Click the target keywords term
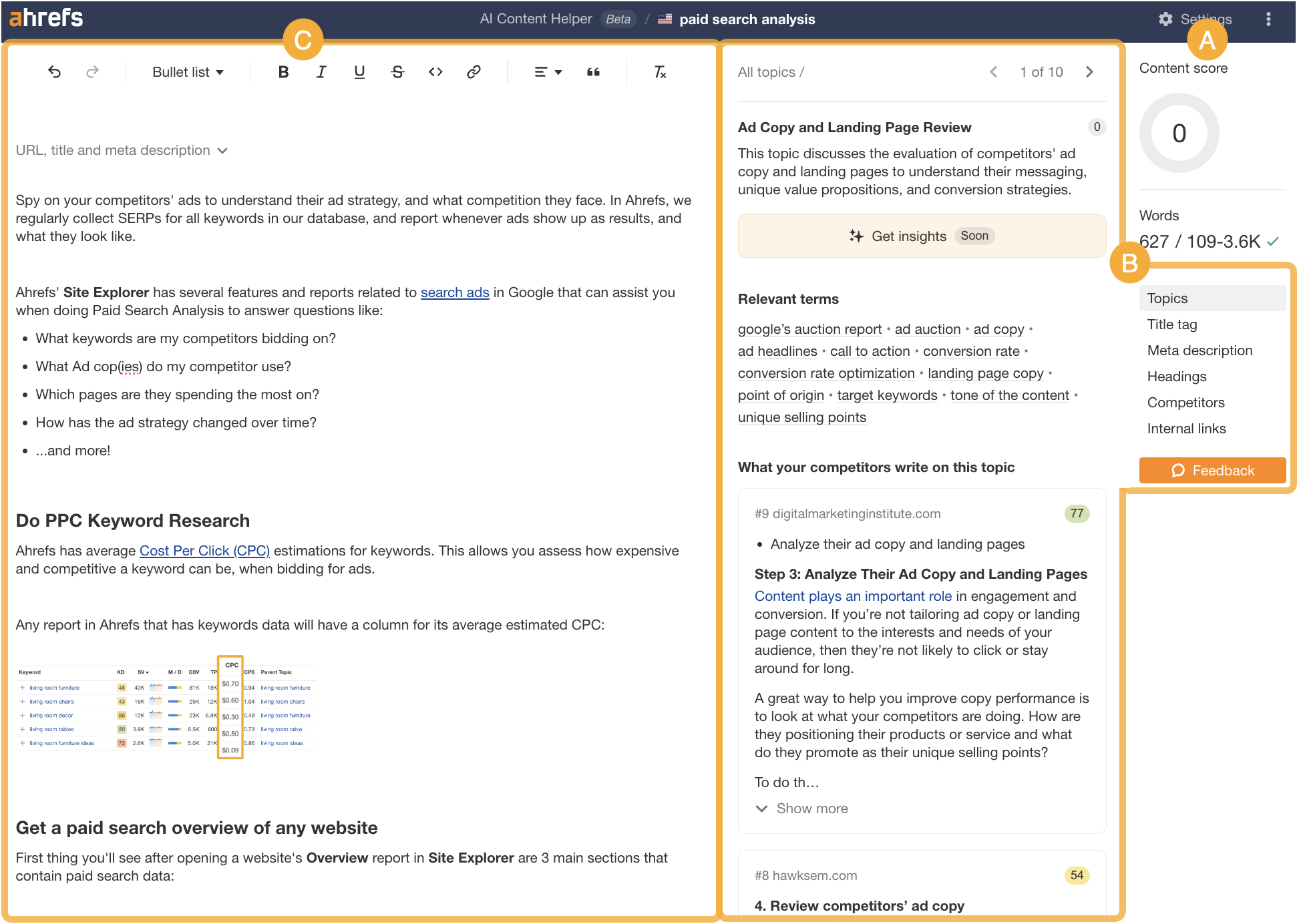 (x=887, y=395)
